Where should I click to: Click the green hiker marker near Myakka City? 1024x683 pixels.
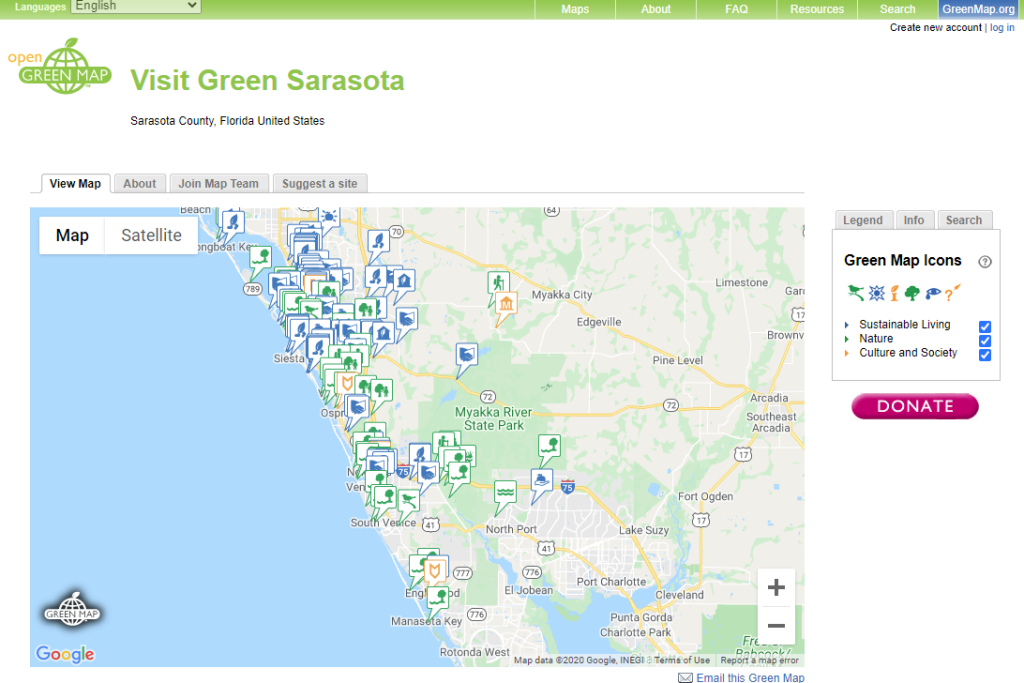(x=497, y=283)
